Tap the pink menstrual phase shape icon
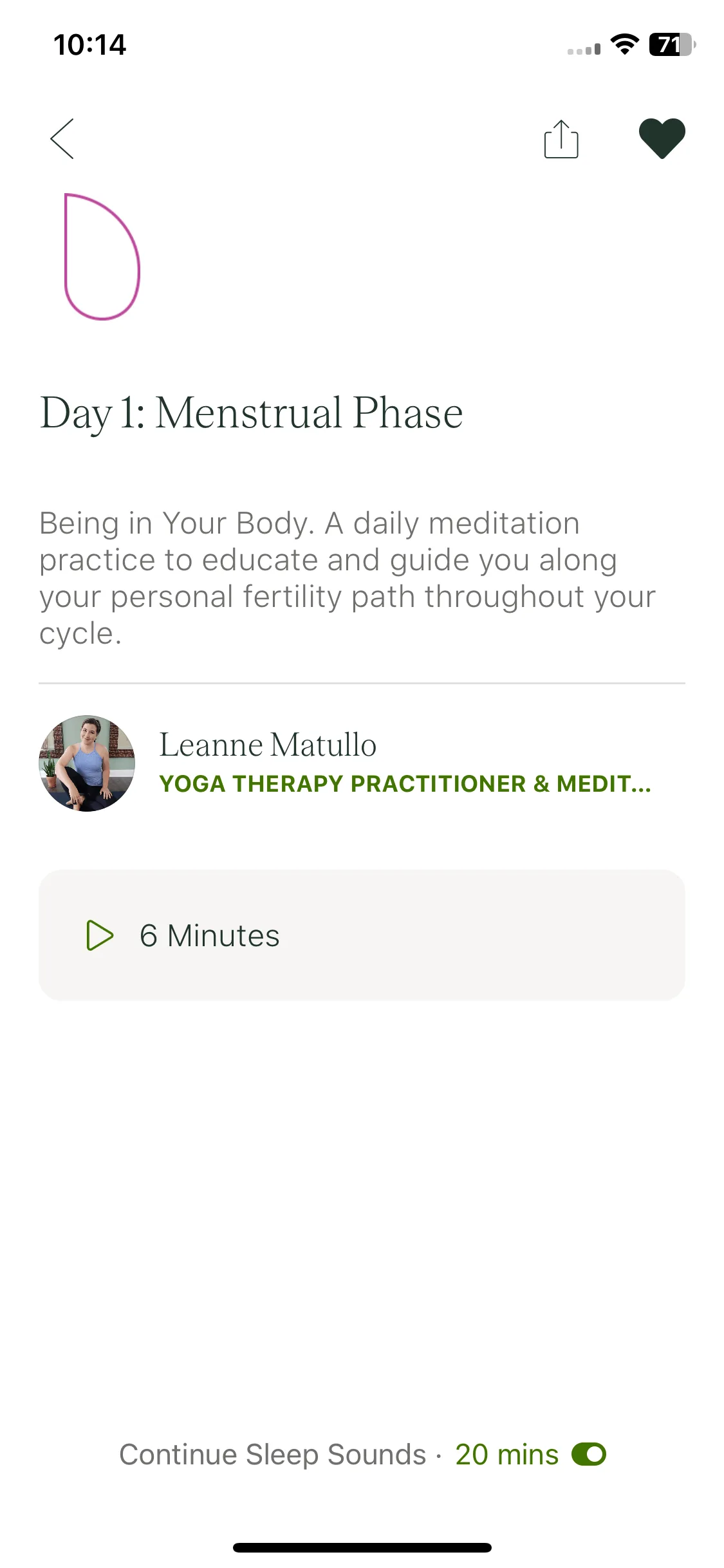724x1568 pixels. (x=102, y=256)
